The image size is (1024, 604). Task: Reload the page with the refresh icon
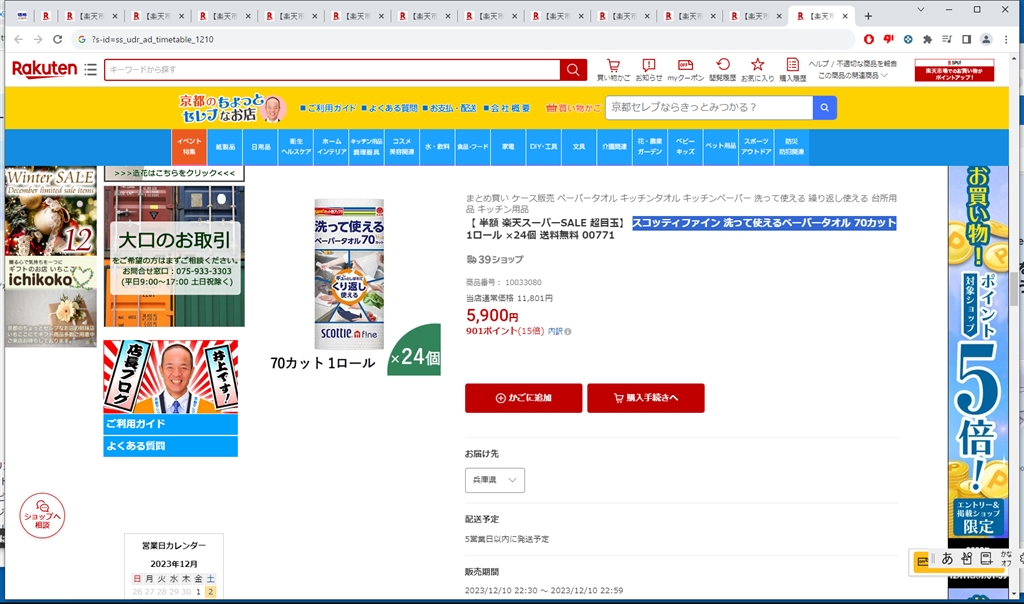coord(57,39)
